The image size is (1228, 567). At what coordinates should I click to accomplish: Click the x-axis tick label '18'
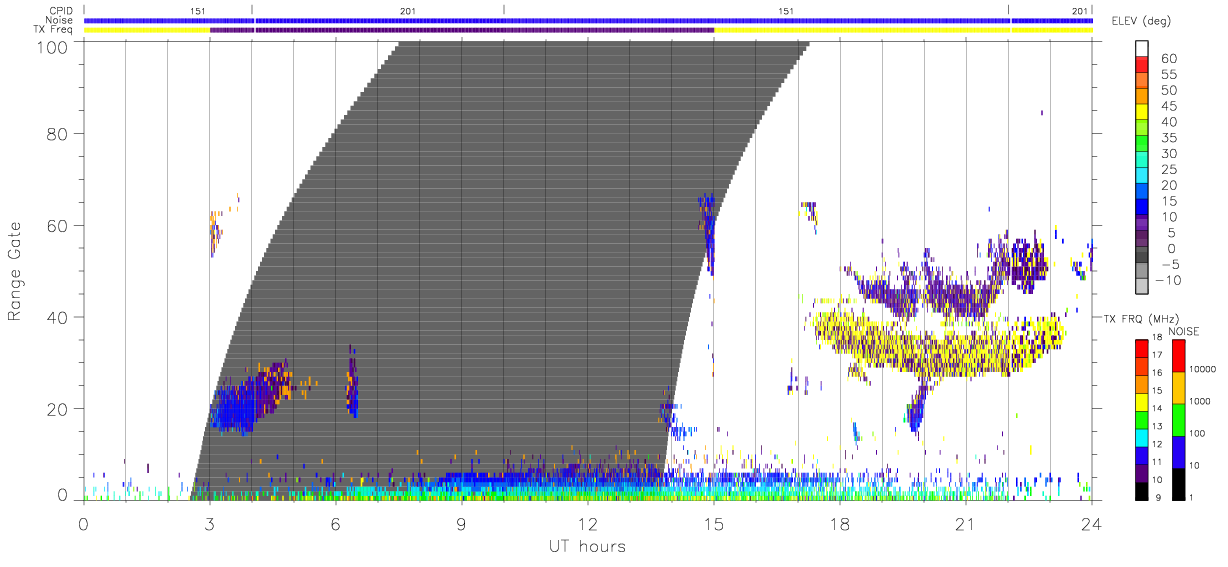click(x=839, y=522)
